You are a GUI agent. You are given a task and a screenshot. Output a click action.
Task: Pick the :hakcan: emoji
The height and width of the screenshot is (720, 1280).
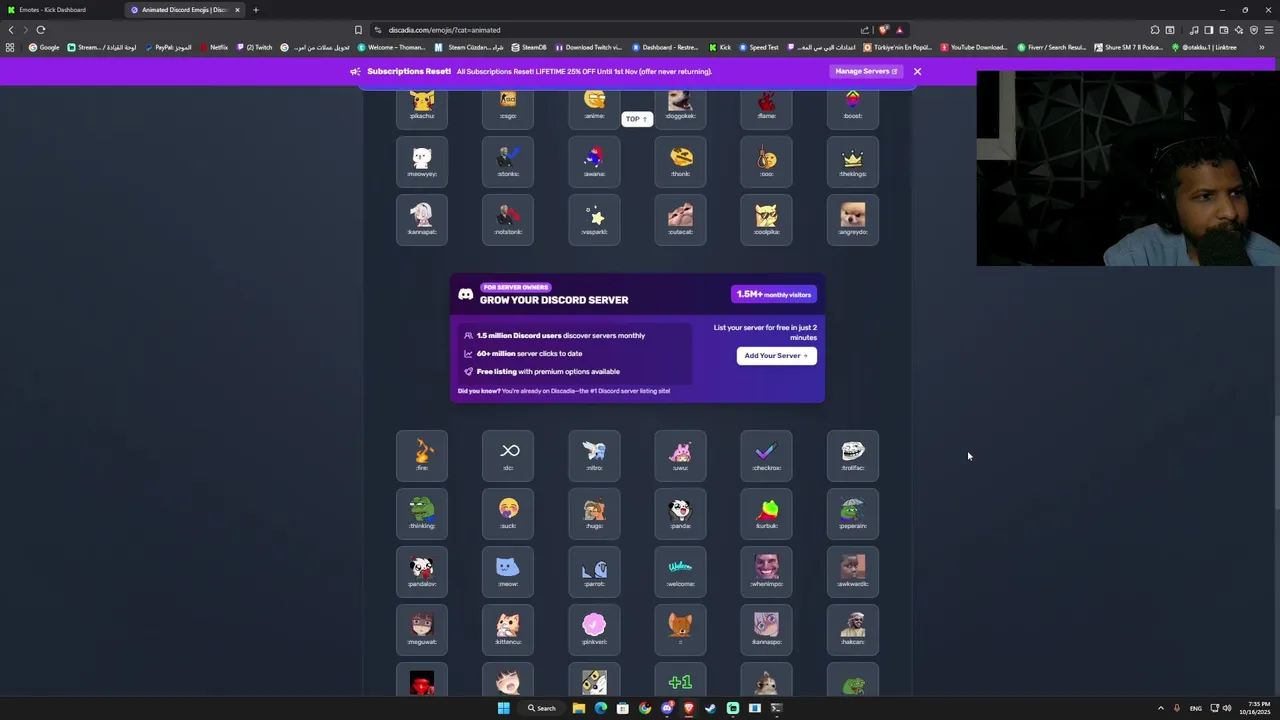click(852, 630)
